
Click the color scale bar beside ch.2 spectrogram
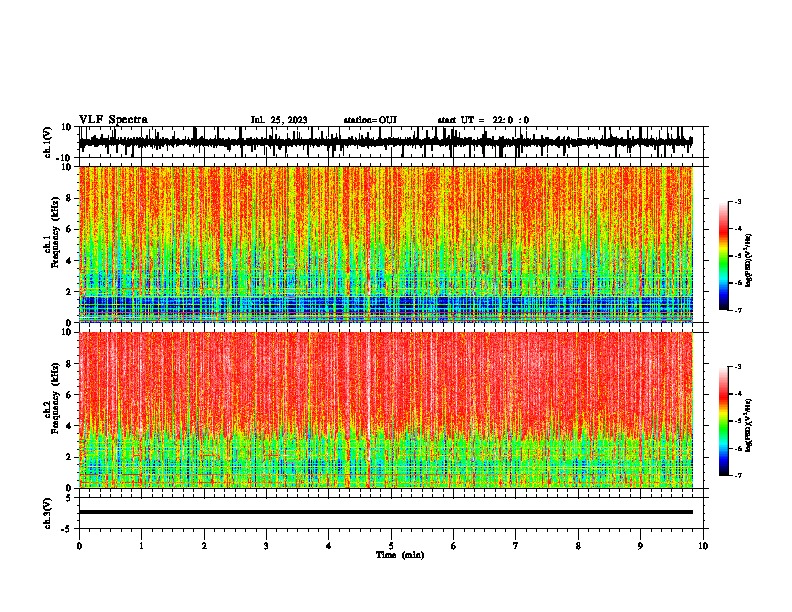coord(724,421)
